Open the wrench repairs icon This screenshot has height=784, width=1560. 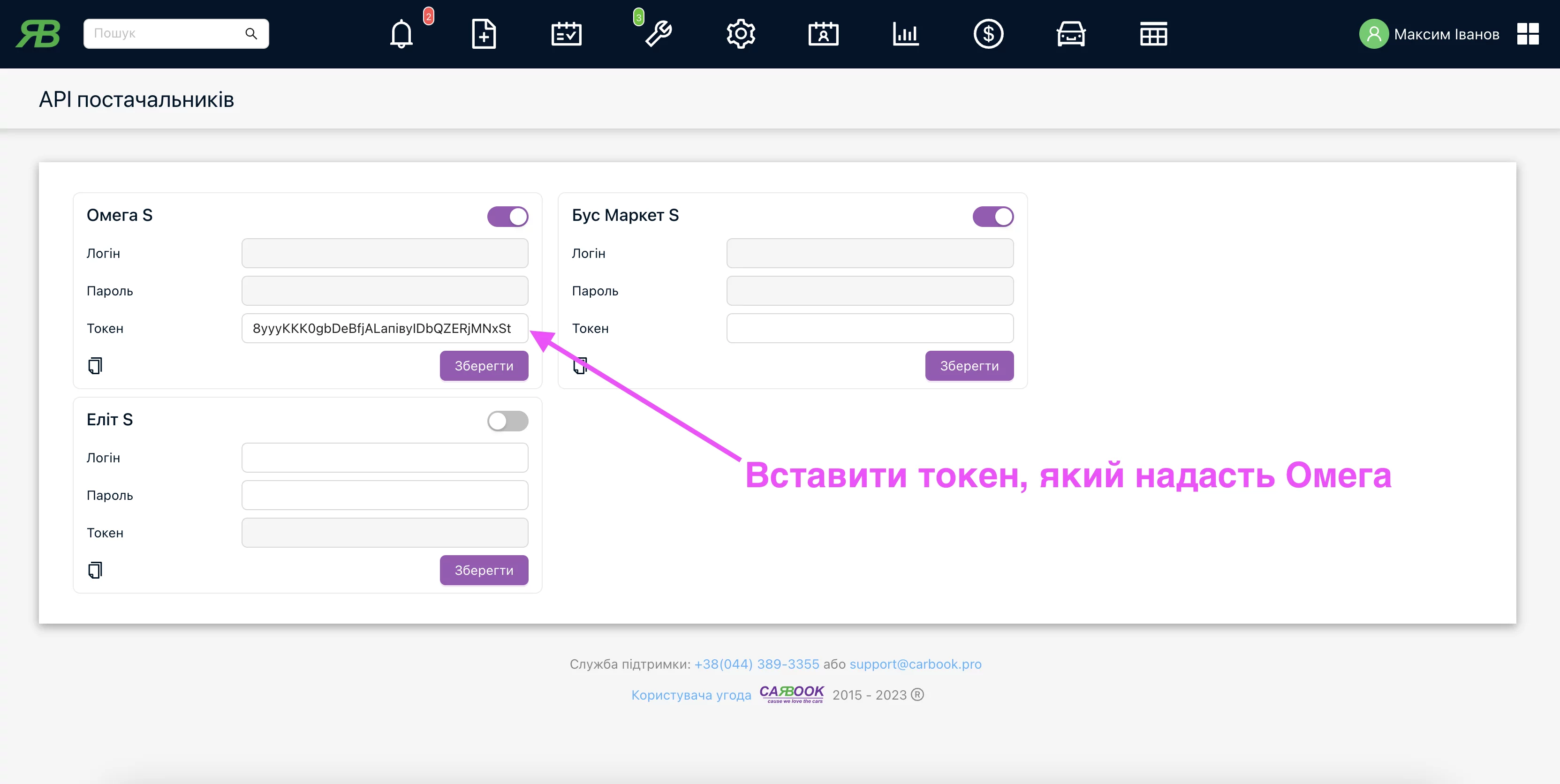(x=658, y=34)
